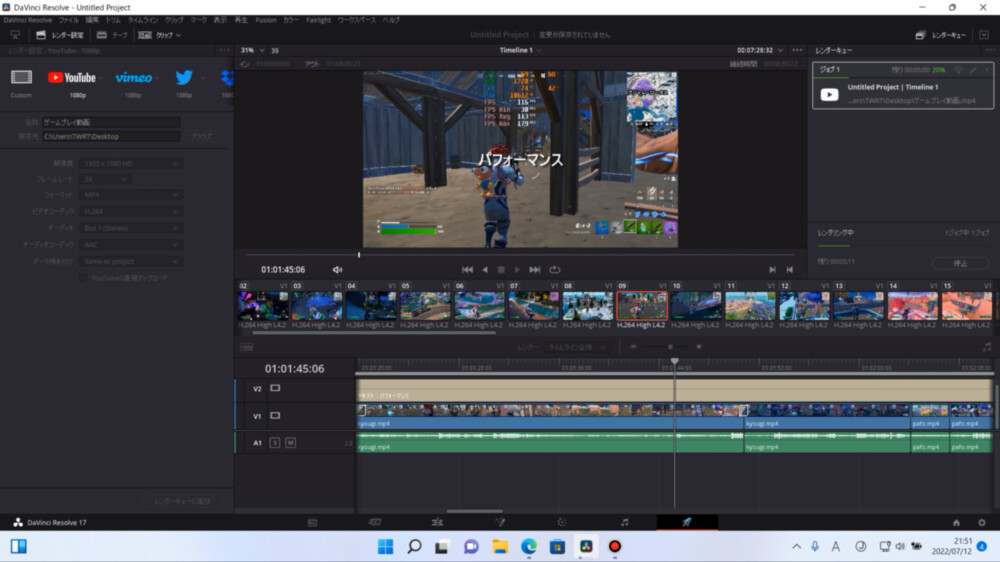Image resolution: width=1000 pixels, height=562 pixels.
Task: Play the timeline forward
Action: 517,270
